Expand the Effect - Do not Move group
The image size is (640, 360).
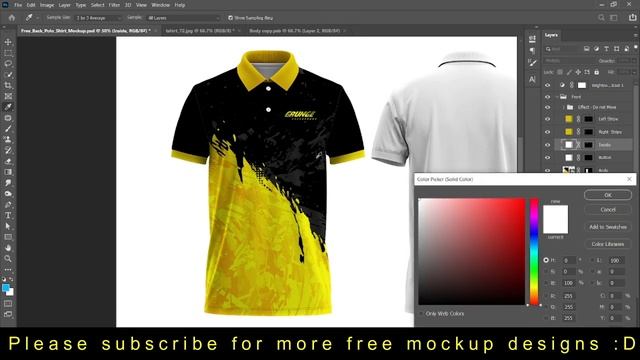coord(564,107)
